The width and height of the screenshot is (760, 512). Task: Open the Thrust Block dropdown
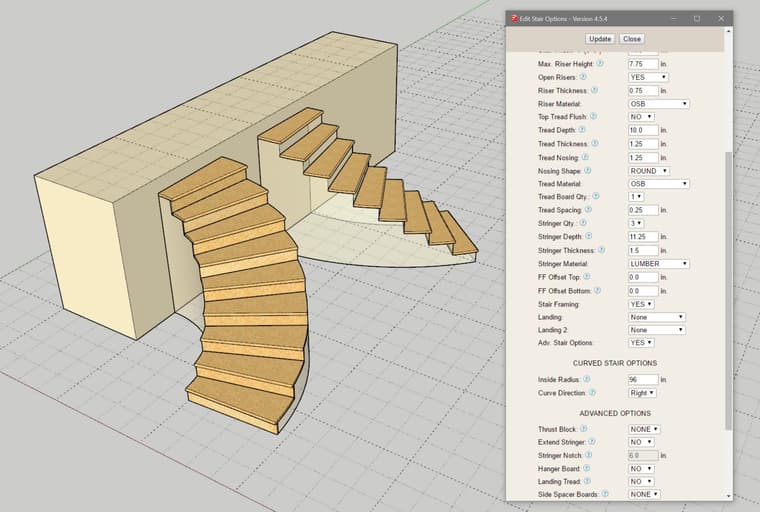[x=644, y=429]
